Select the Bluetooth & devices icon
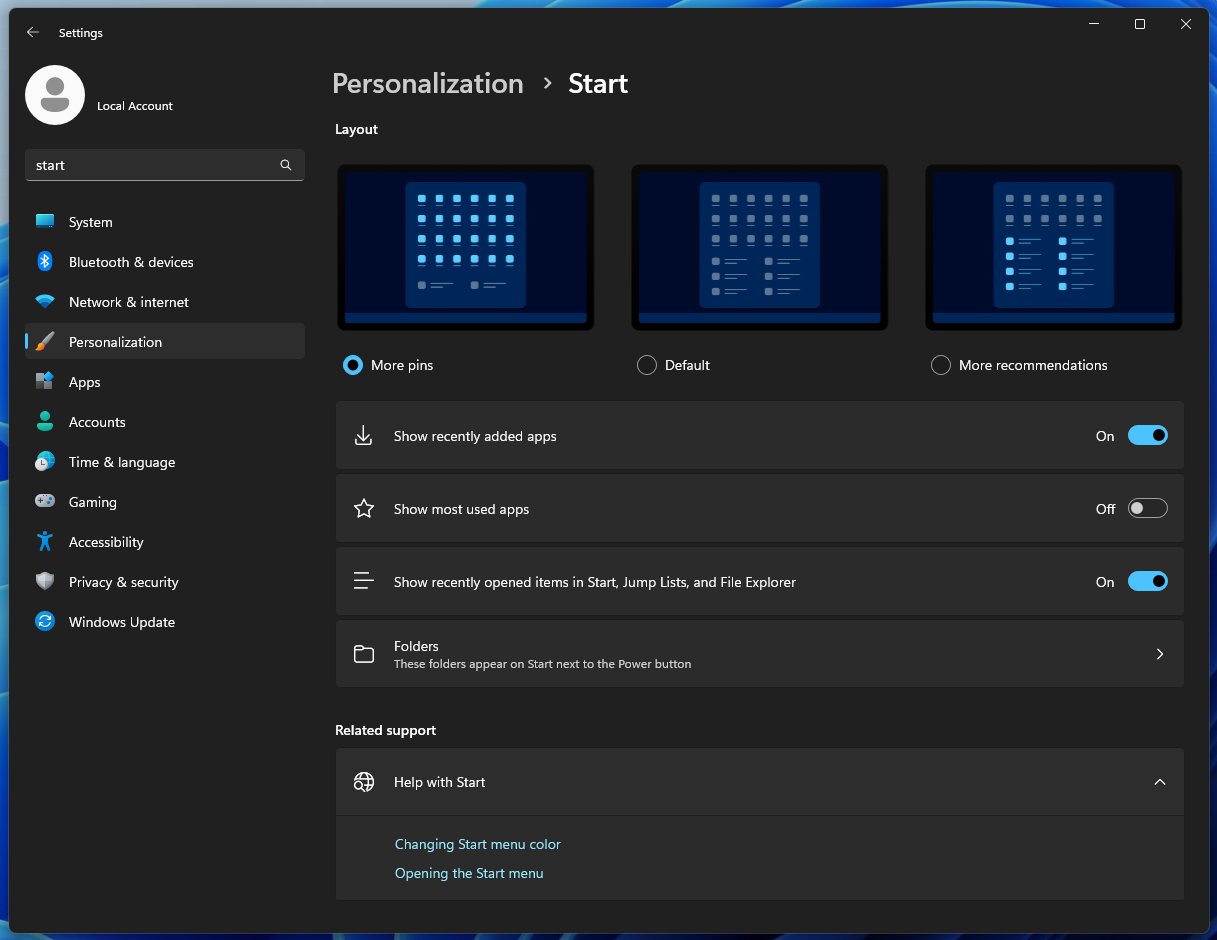Image resolution: width=1217 pixels, height=940 pixels. pyautogui.click(x=44, y=261)
